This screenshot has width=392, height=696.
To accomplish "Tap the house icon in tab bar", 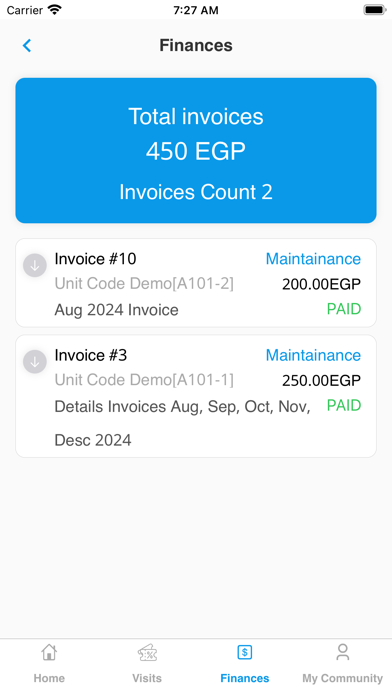I will coord(49,652).
